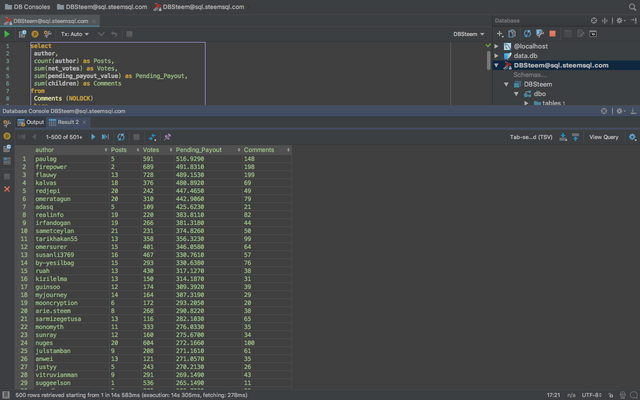Expand the data.db data source

pyautogui.click(x=496, y=56)
